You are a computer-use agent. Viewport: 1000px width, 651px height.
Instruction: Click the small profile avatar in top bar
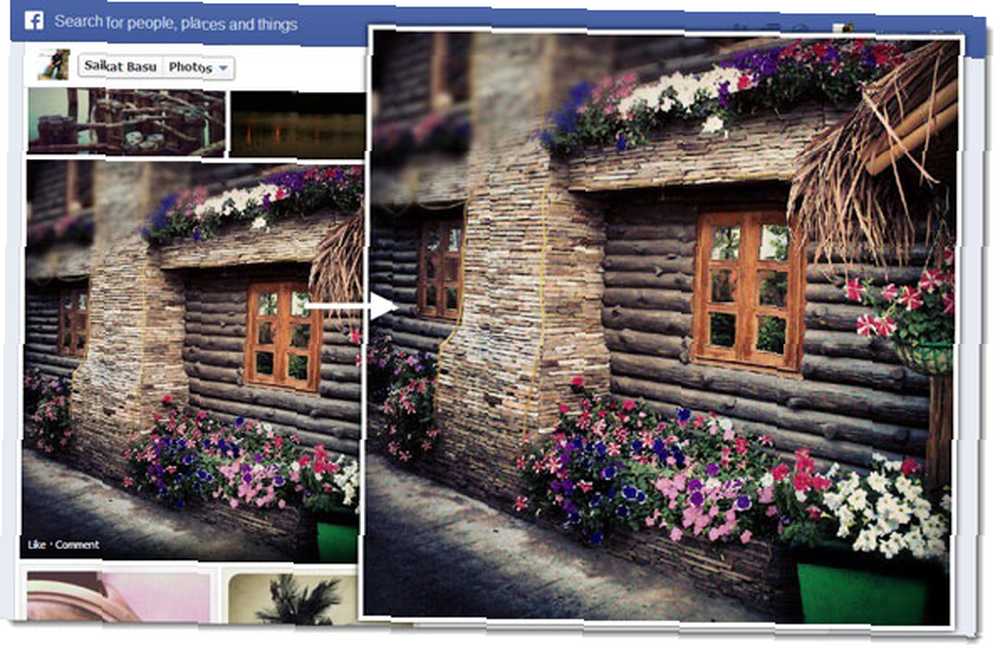click(844, 28)
